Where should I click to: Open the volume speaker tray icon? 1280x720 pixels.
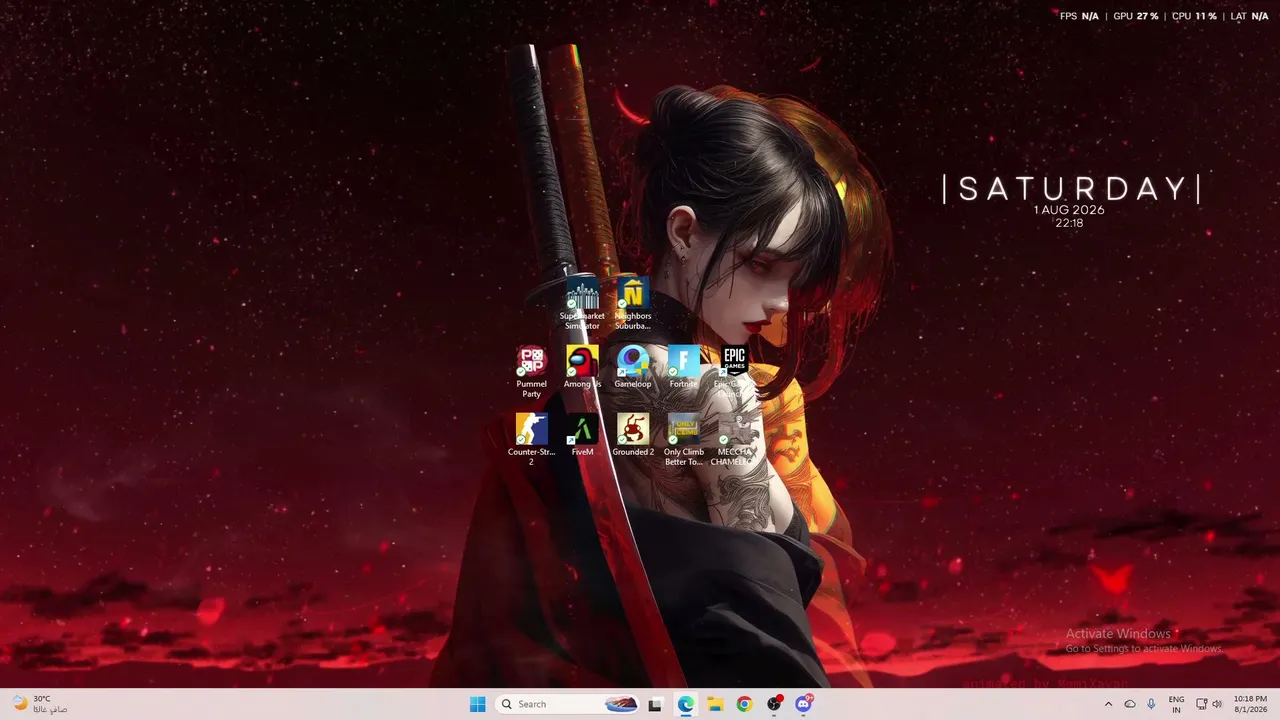pyautogui.click(x=1217, y=704)
